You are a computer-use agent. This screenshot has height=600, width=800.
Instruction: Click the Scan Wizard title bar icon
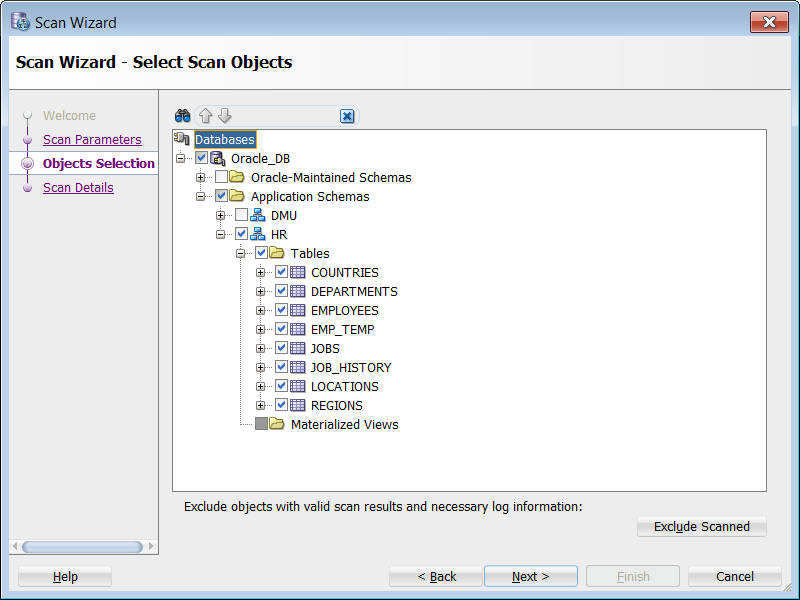[21, 22]
